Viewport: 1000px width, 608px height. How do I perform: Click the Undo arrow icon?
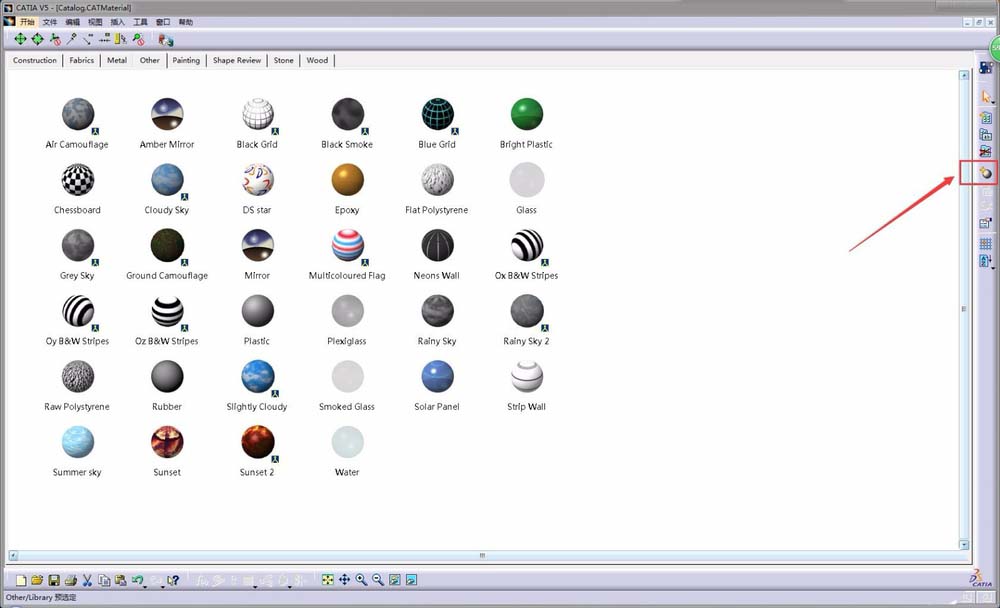(137, 580)
